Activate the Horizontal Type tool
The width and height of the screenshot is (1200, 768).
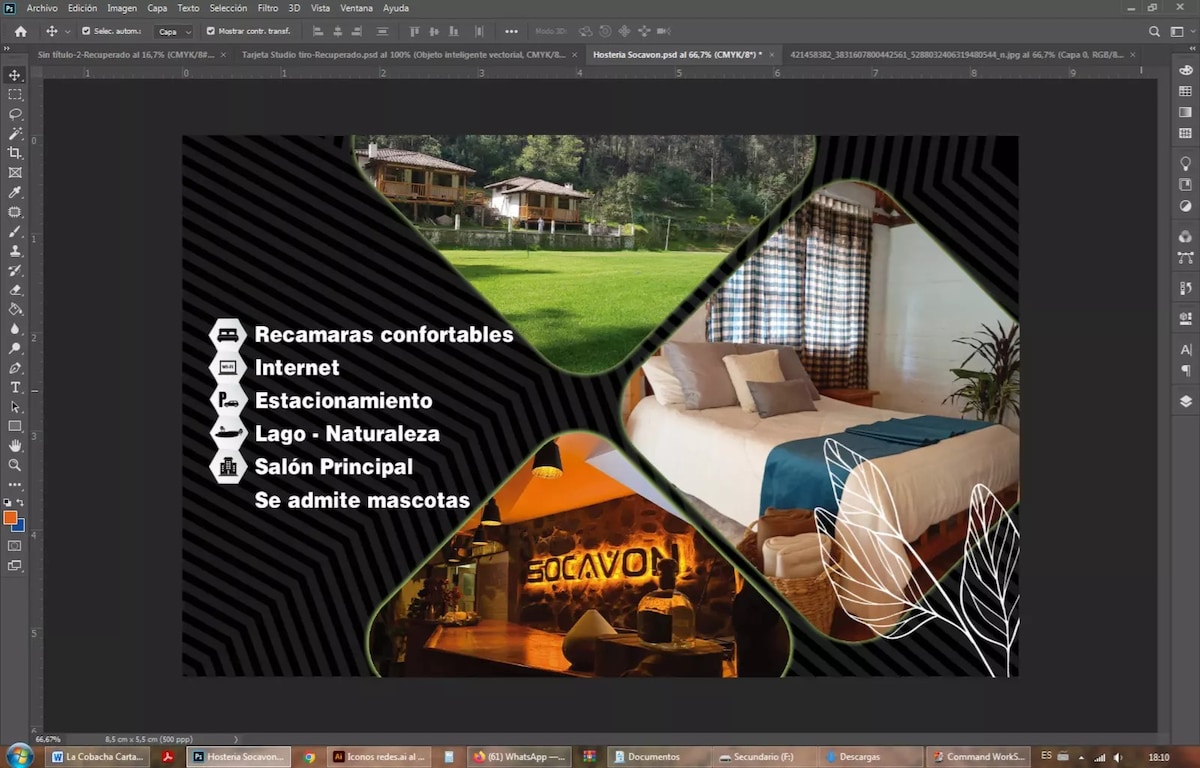point(15,387)
